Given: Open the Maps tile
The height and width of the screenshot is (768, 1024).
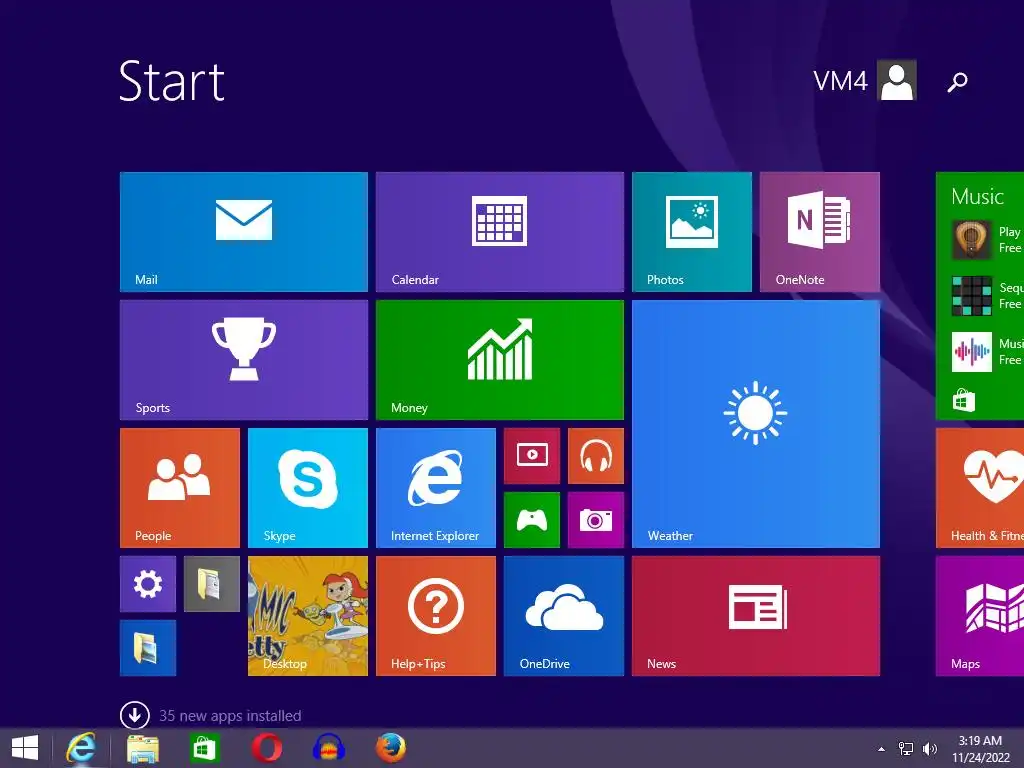Looking at the screenshot, I should (980, 616).
